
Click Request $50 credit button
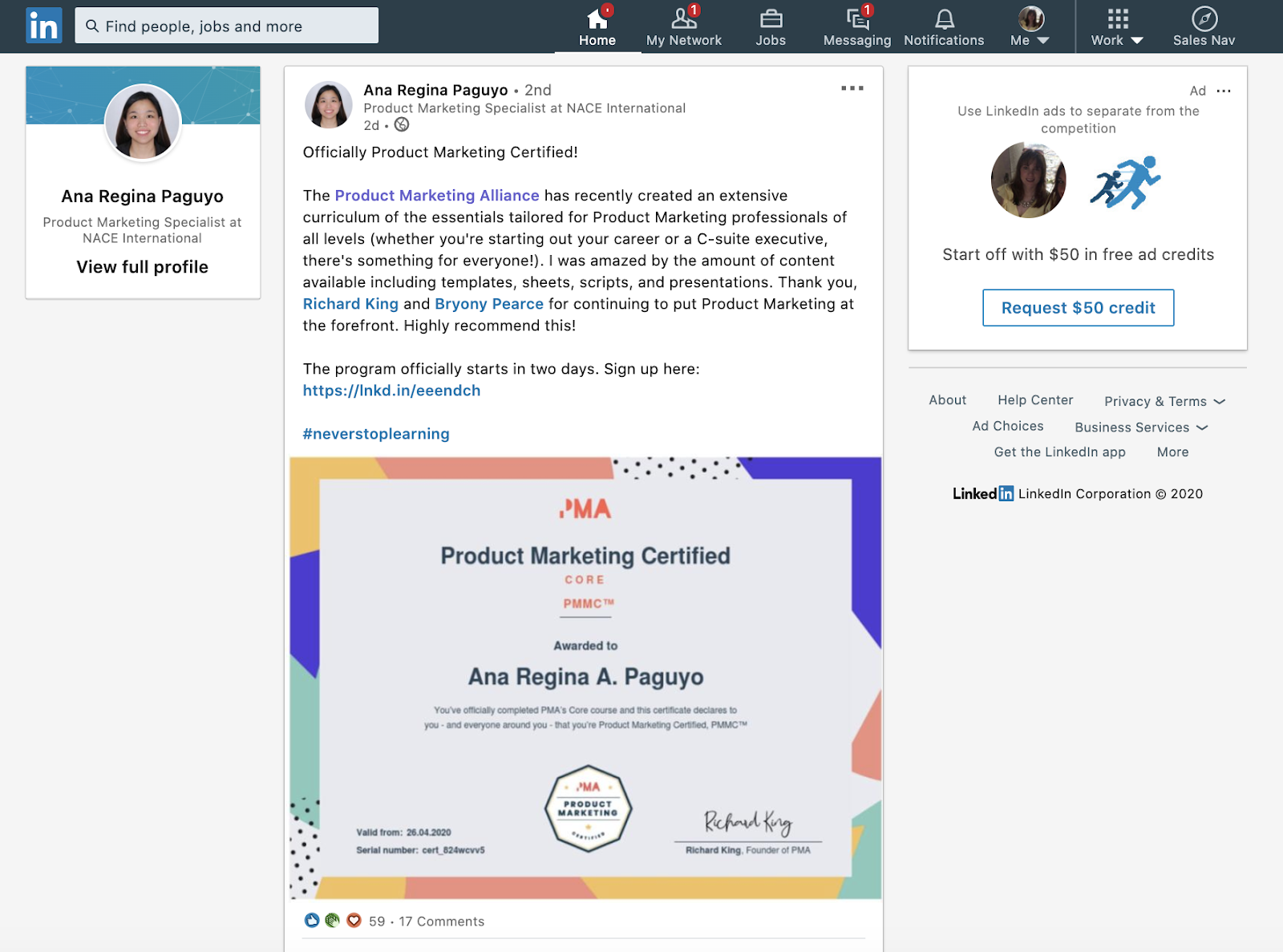click(1079, 308)
